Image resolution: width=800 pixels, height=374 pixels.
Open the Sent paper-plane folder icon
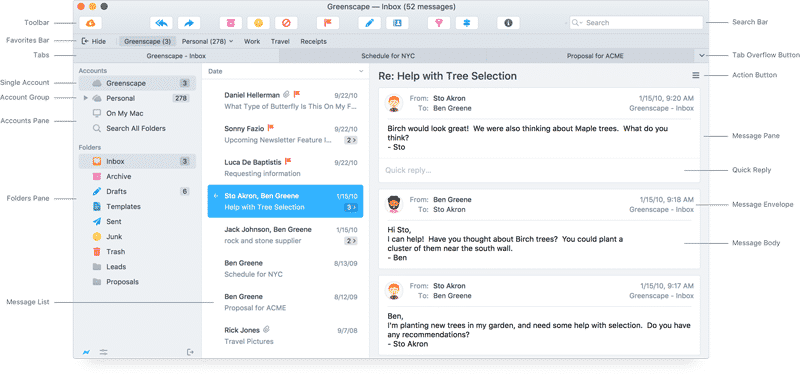click(97, 221)
